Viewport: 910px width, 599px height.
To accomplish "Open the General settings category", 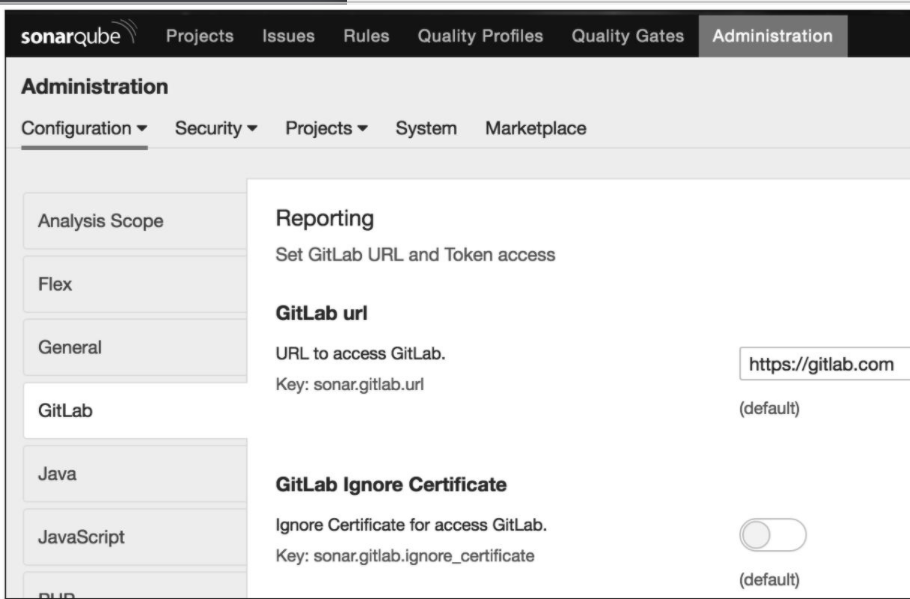I will [136, 348].
